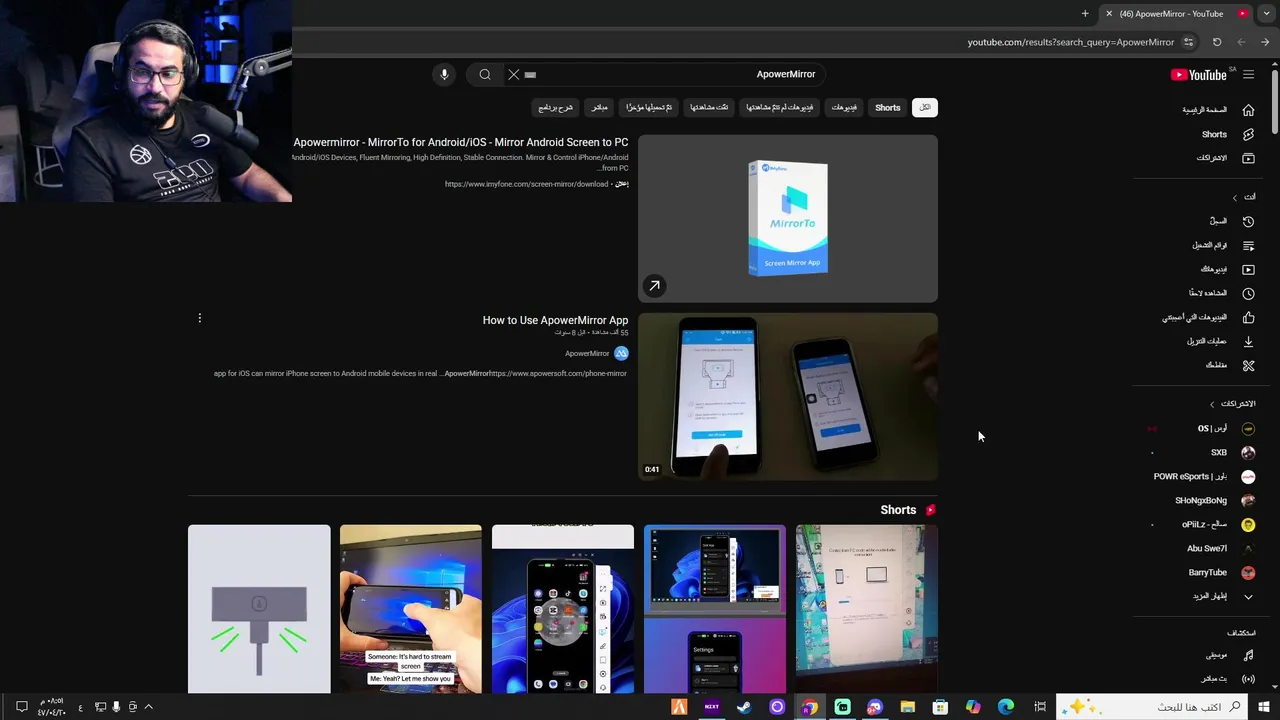This screenshot has height=720, width=1280.
Task: Open the MirrorTo product box thumbnail
Action: (x=788, y=218)
